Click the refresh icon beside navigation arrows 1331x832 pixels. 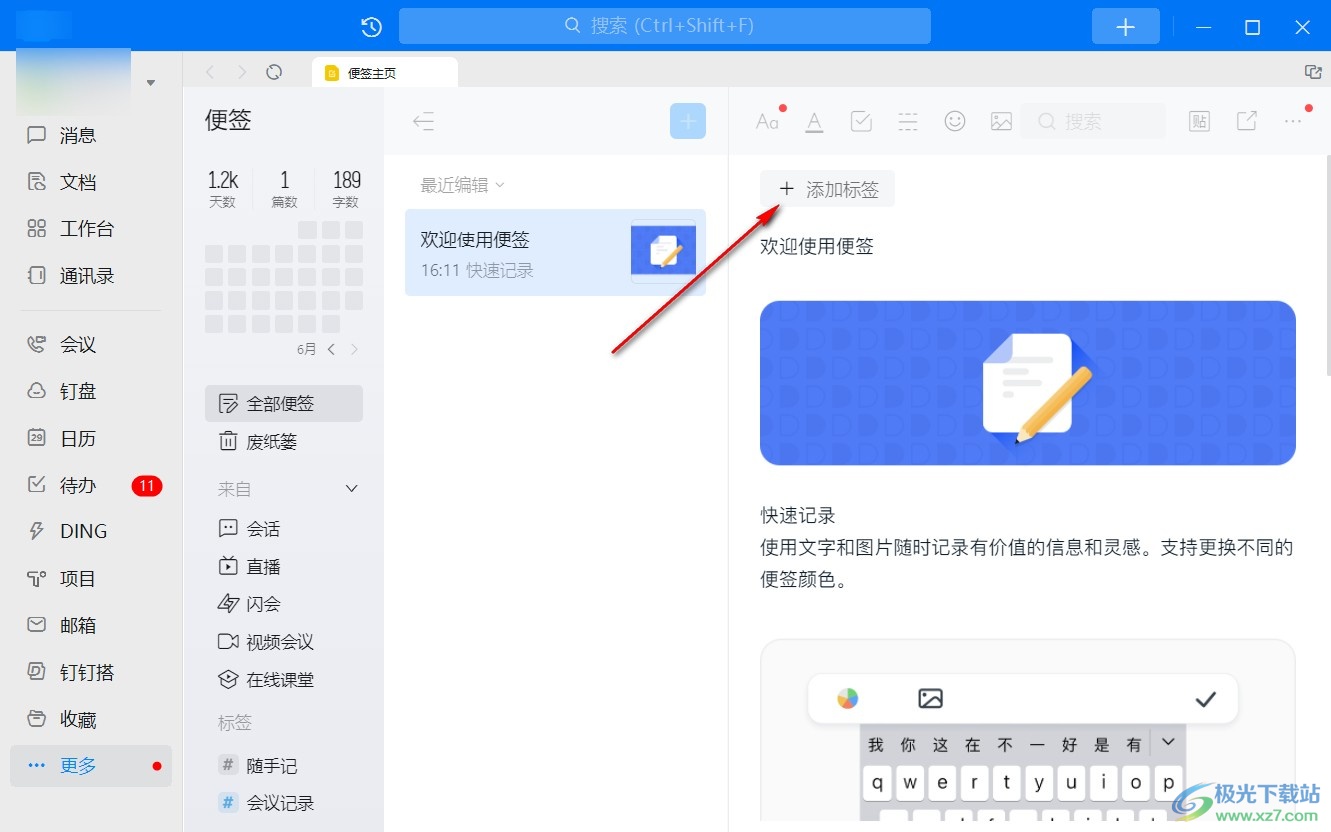click(x=274, y=72)
